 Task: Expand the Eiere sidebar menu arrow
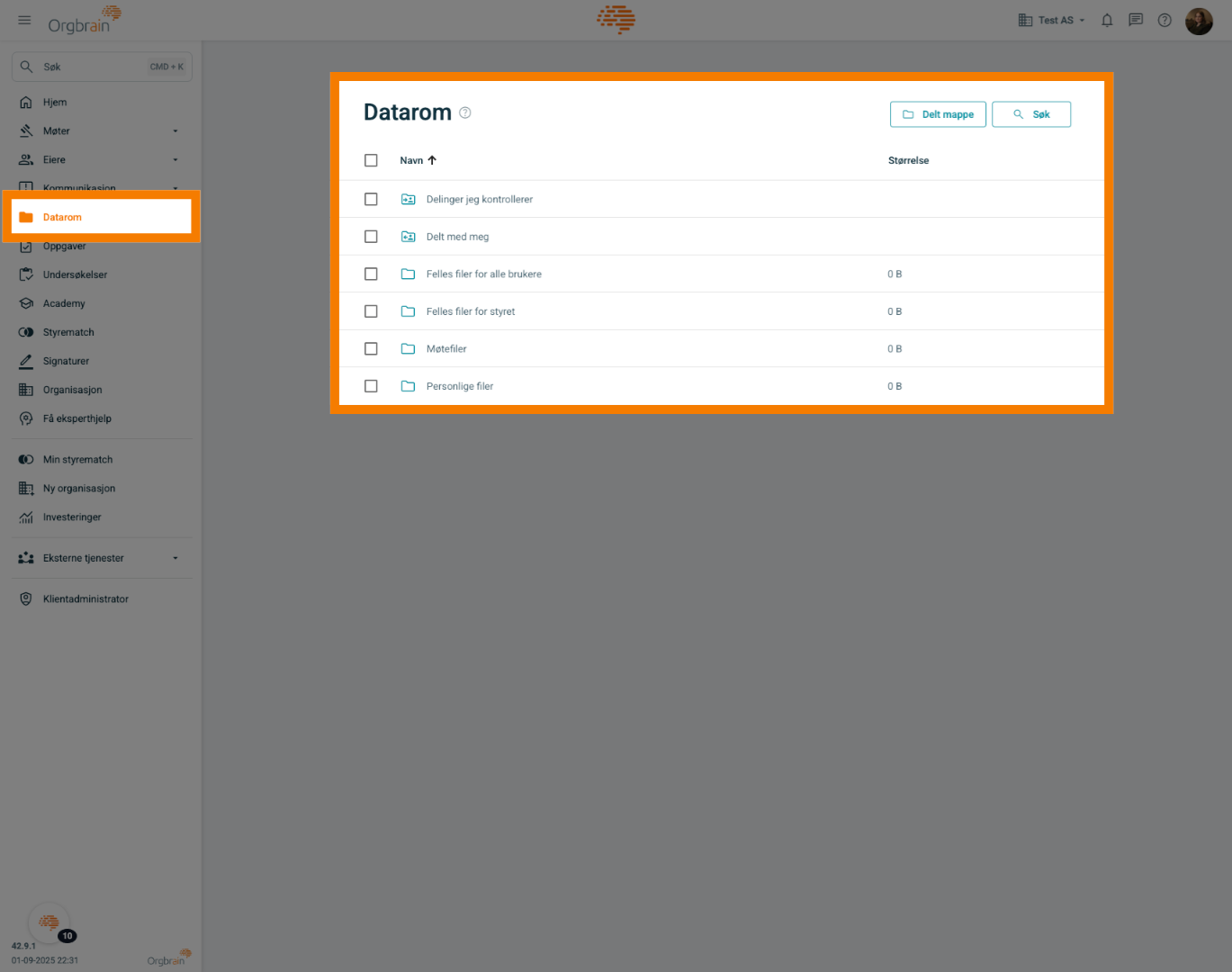[175, 160]
